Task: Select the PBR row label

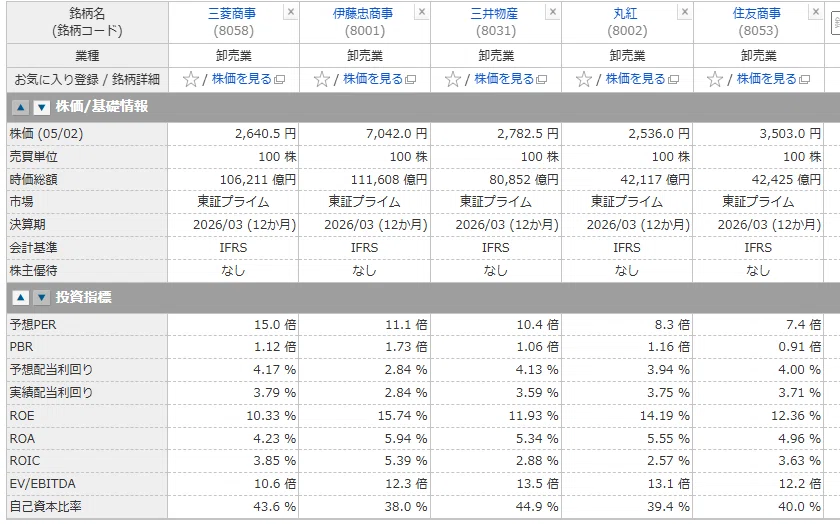Action: pos(21,347)
